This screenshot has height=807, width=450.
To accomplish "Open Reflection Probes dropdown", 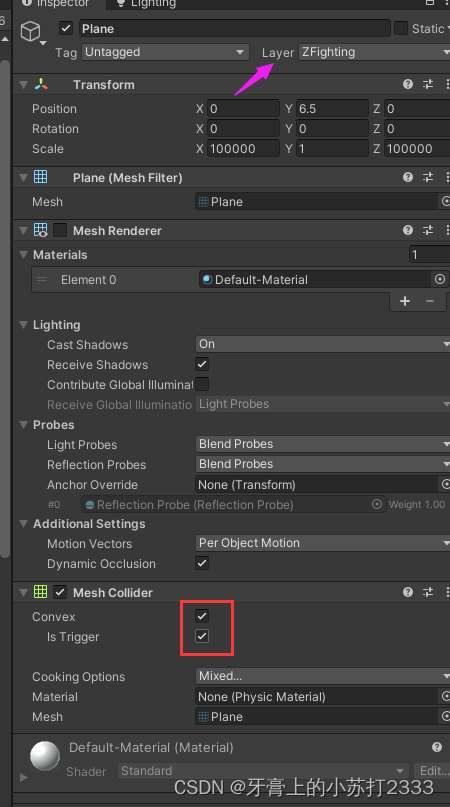I will 323,464.
